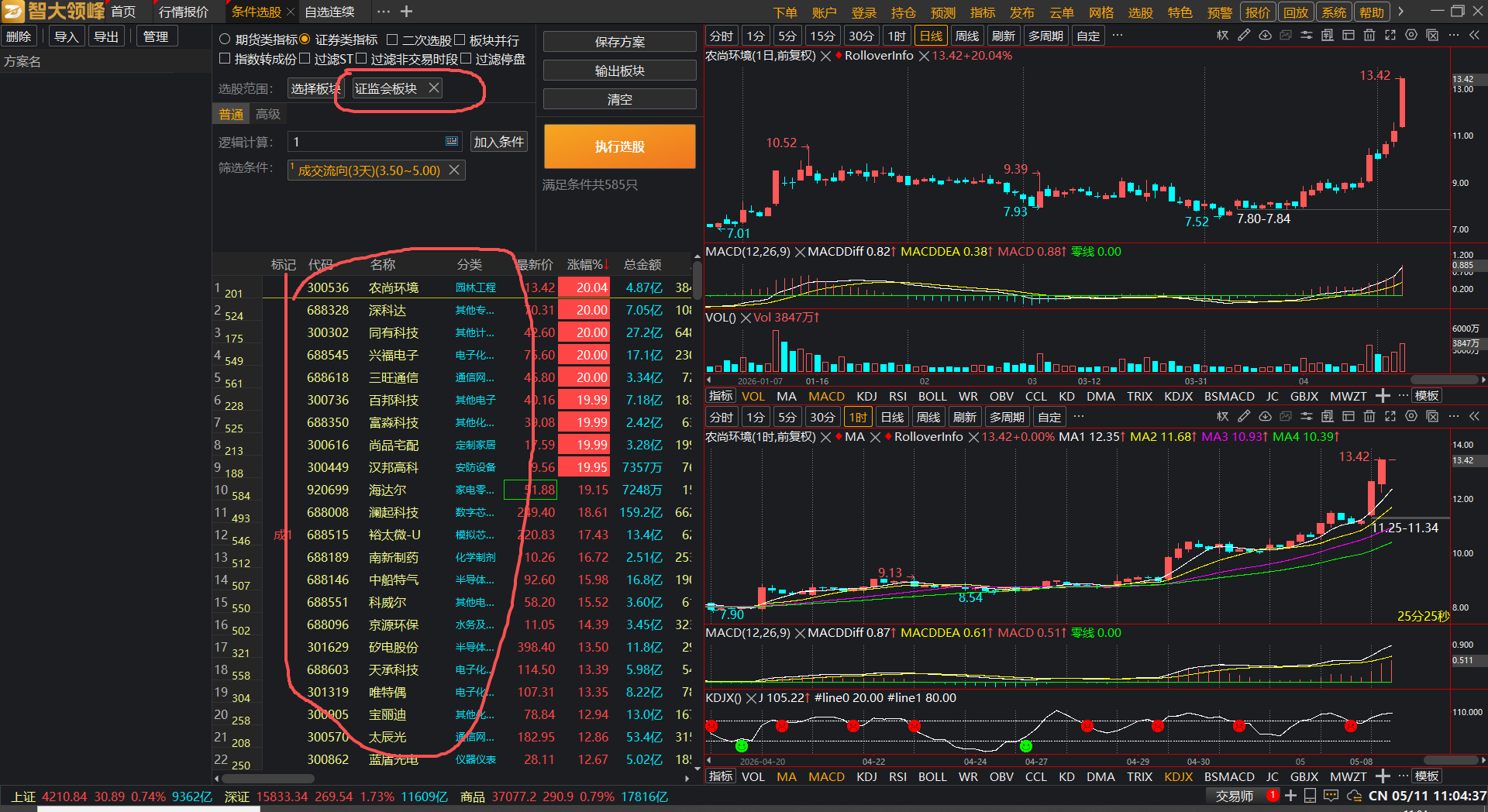Select the pencil drawing tool in top chart toolbar
This screenshot has height=812, width=1488.
pyautogui.click(x=1244, y=36)
